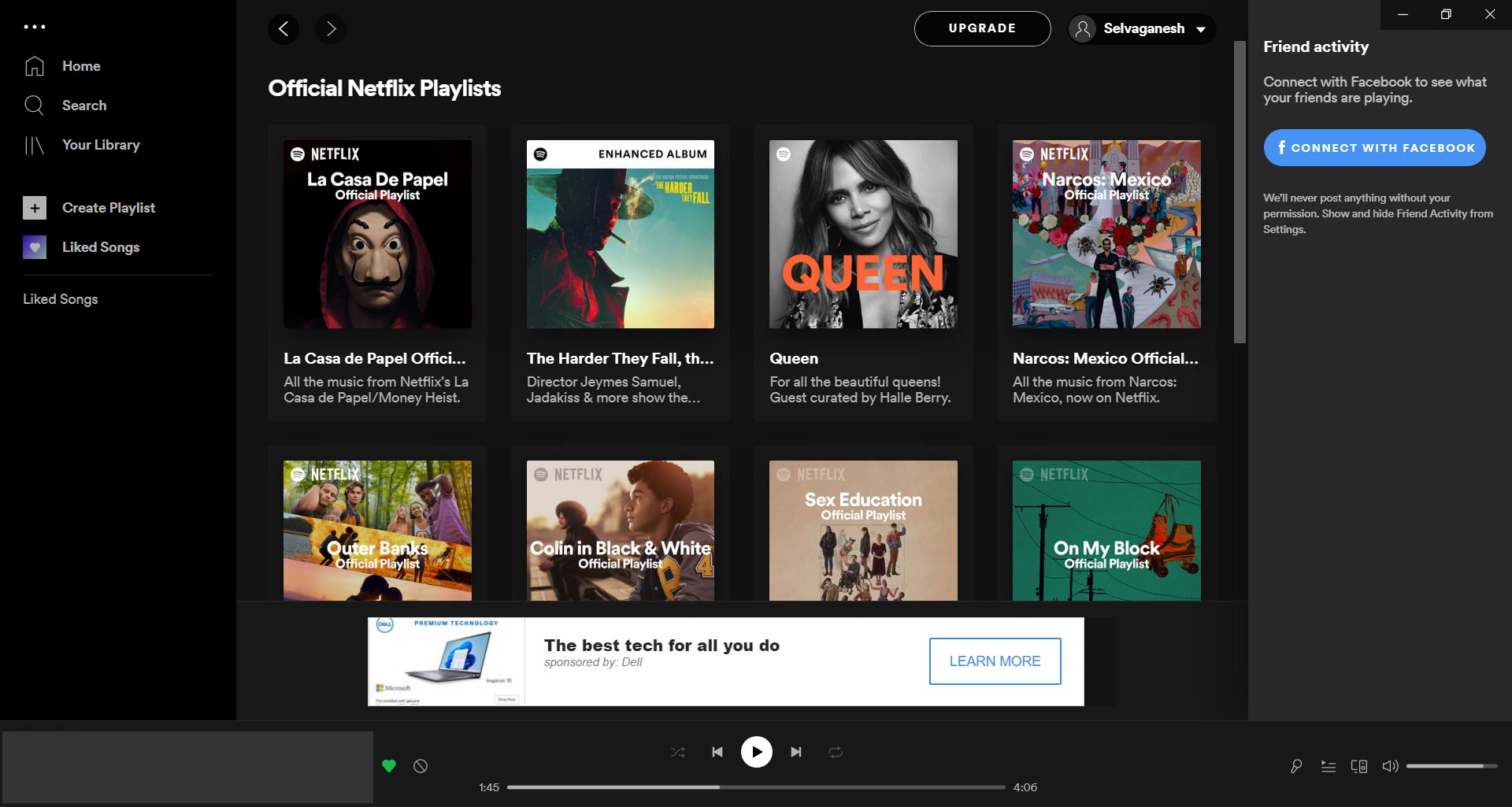Click the 1:45 elapsed time label
Image resolution: width=1512 pixels, height=807 pixels.
point(489,787)
